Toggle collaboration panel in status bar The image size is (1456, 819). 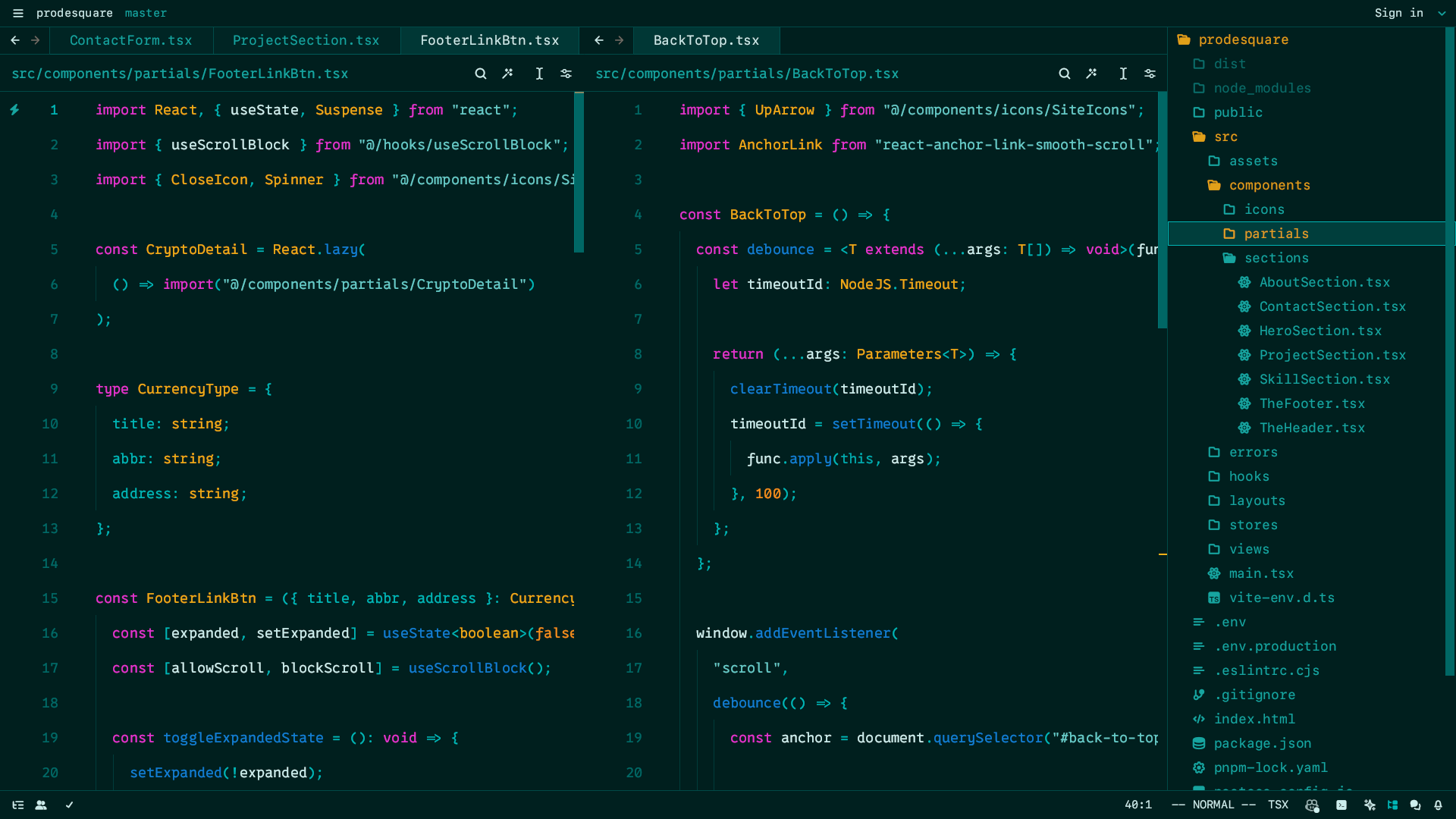[x=41, y=805]
